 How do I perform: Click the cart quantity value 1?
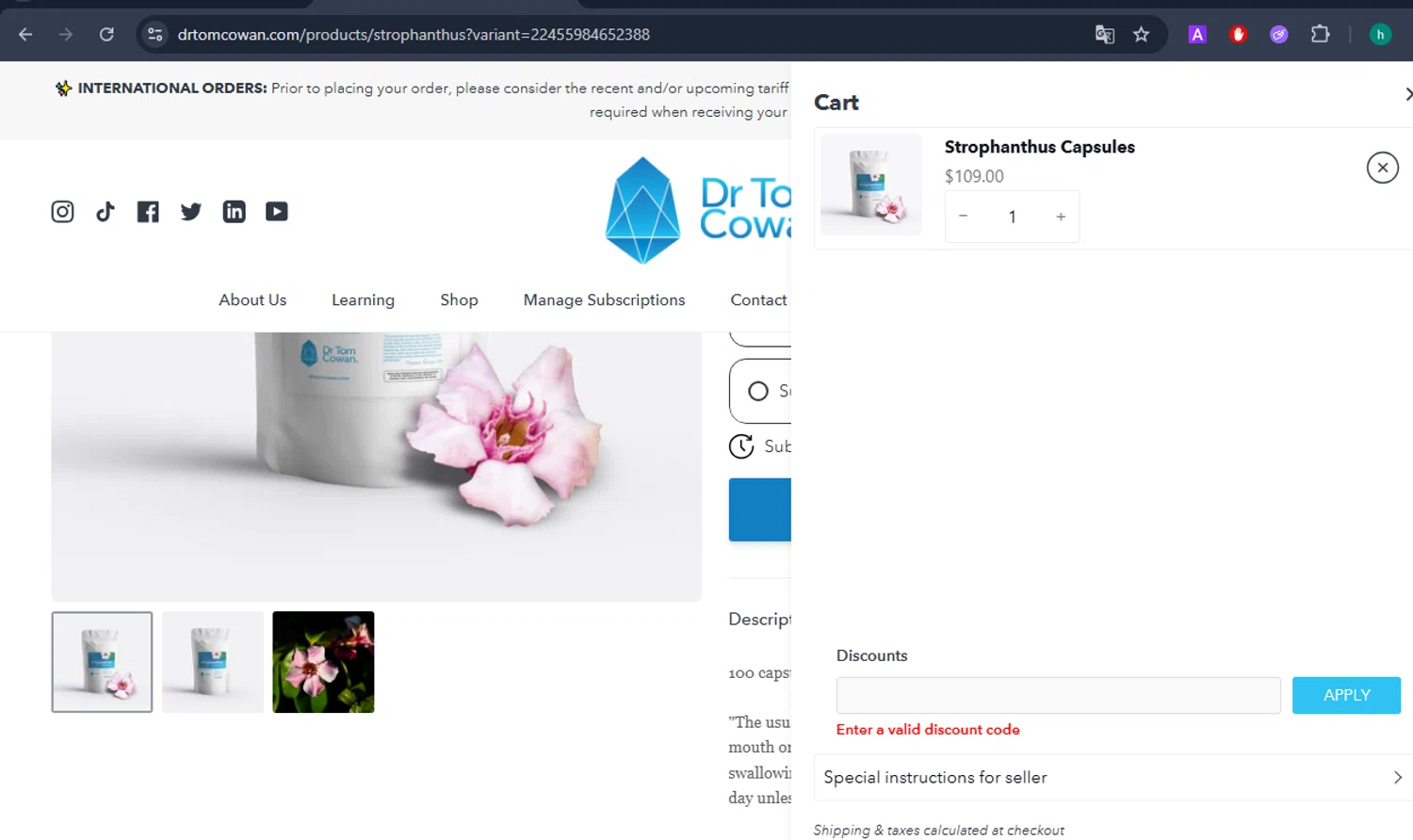click(x=1012, y=217)
